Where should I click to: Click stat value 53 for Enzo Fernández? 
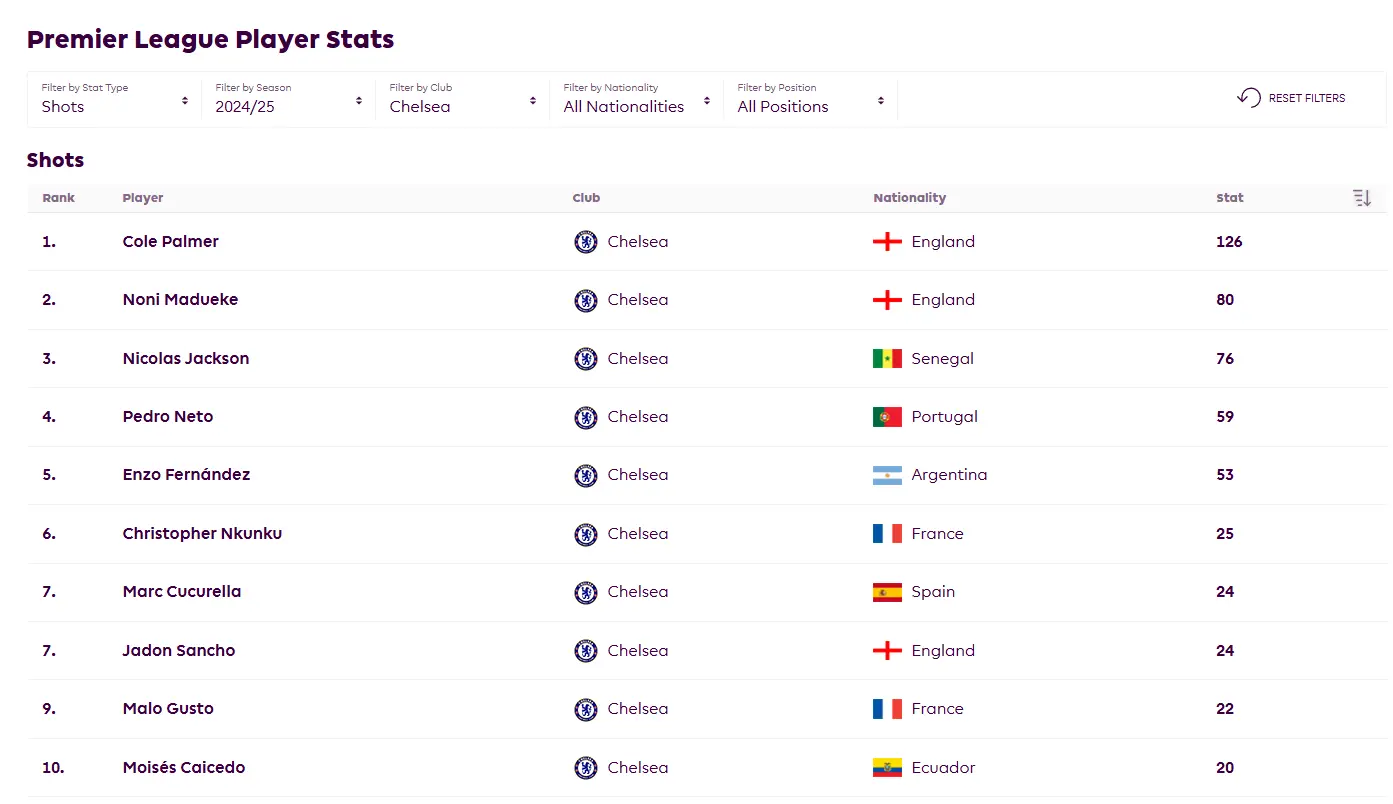click(x=1225, y=475)
